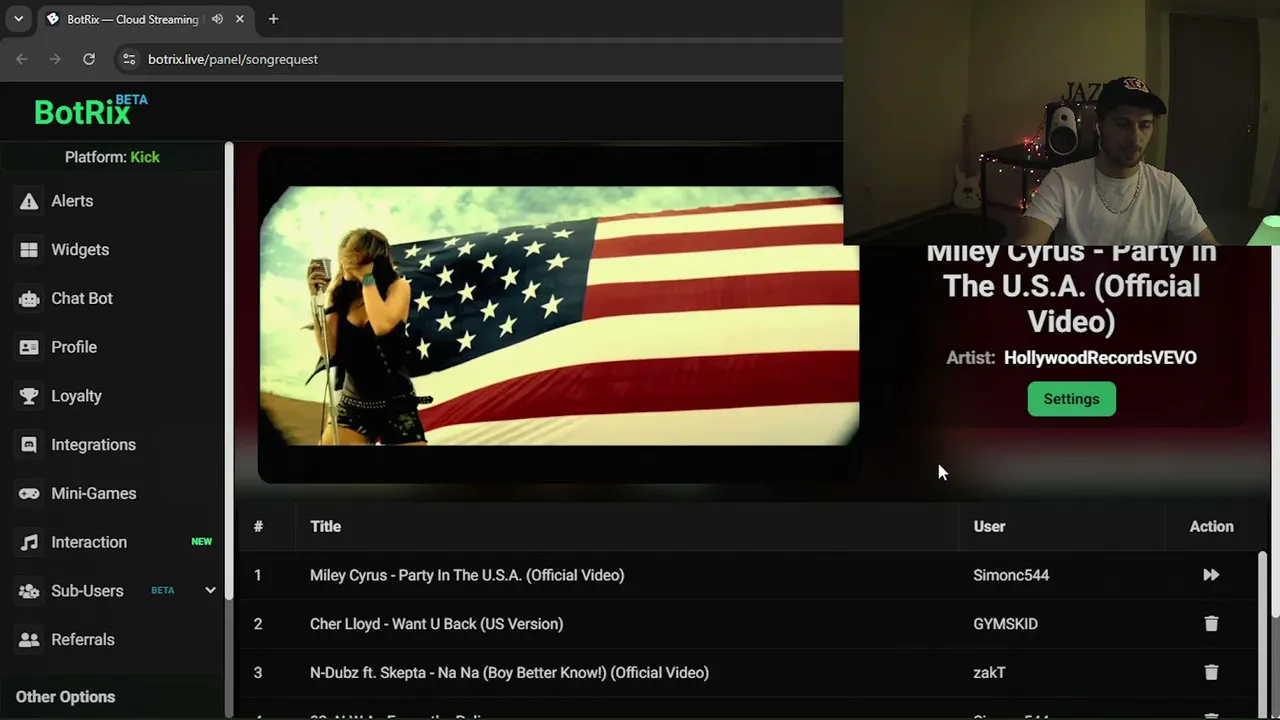Reload the botrix.live page
The width and height of the screenshot is (1280, 720).
89,59
